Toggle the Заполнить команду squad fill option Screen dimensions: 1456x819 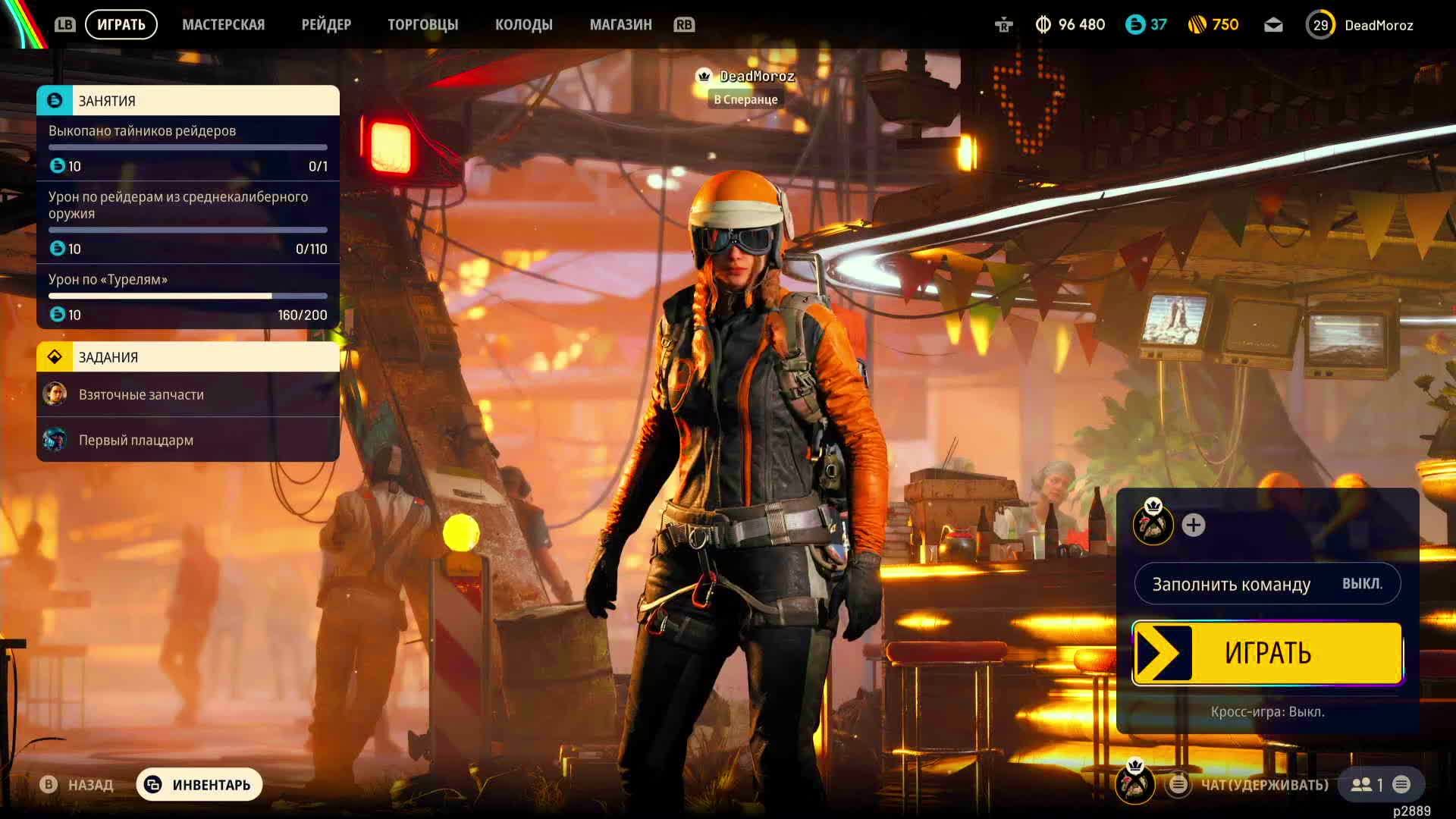click(1267, 584)
